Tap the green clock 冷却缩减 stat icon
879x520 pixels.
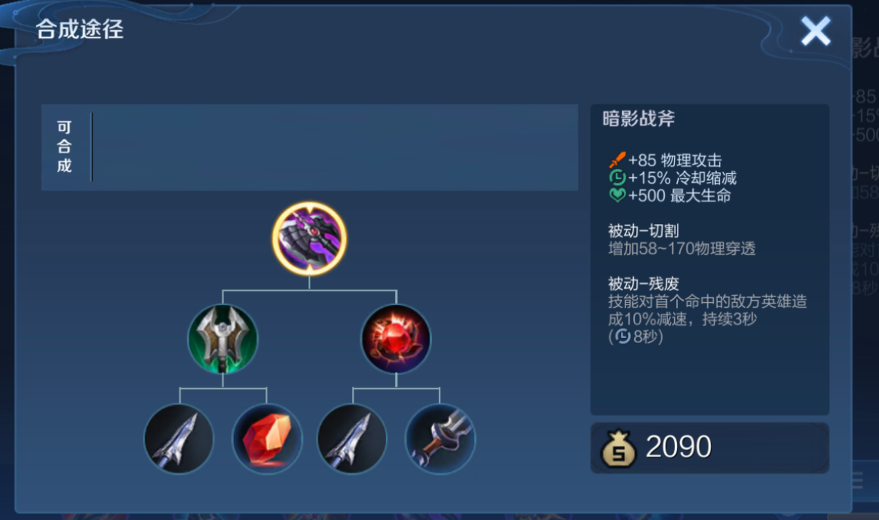[x=617, y=178]
